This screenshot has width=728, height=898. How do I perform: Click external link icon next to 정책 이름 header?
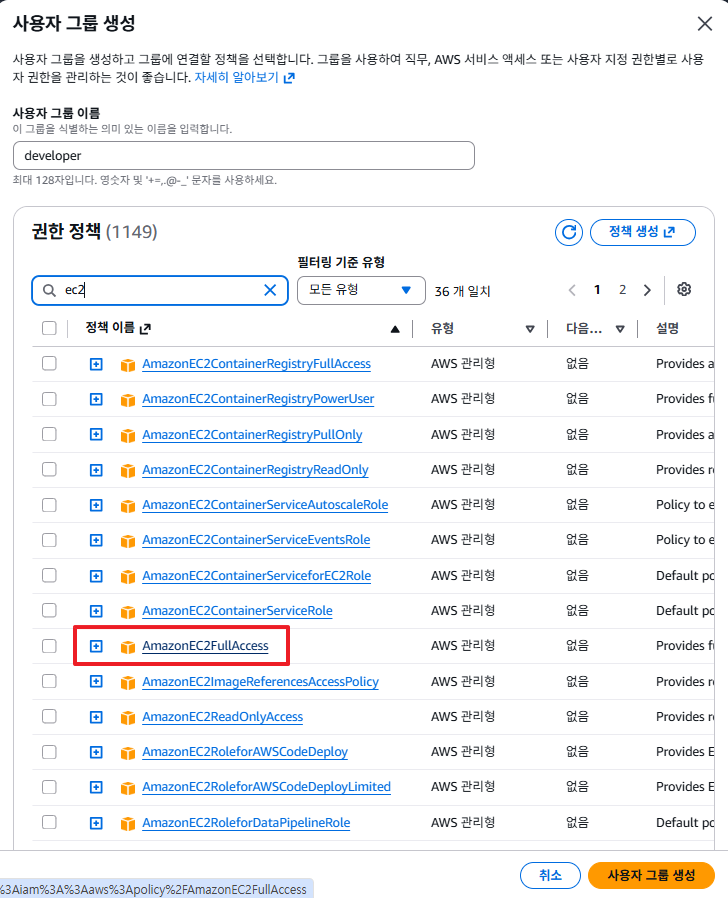145,328
